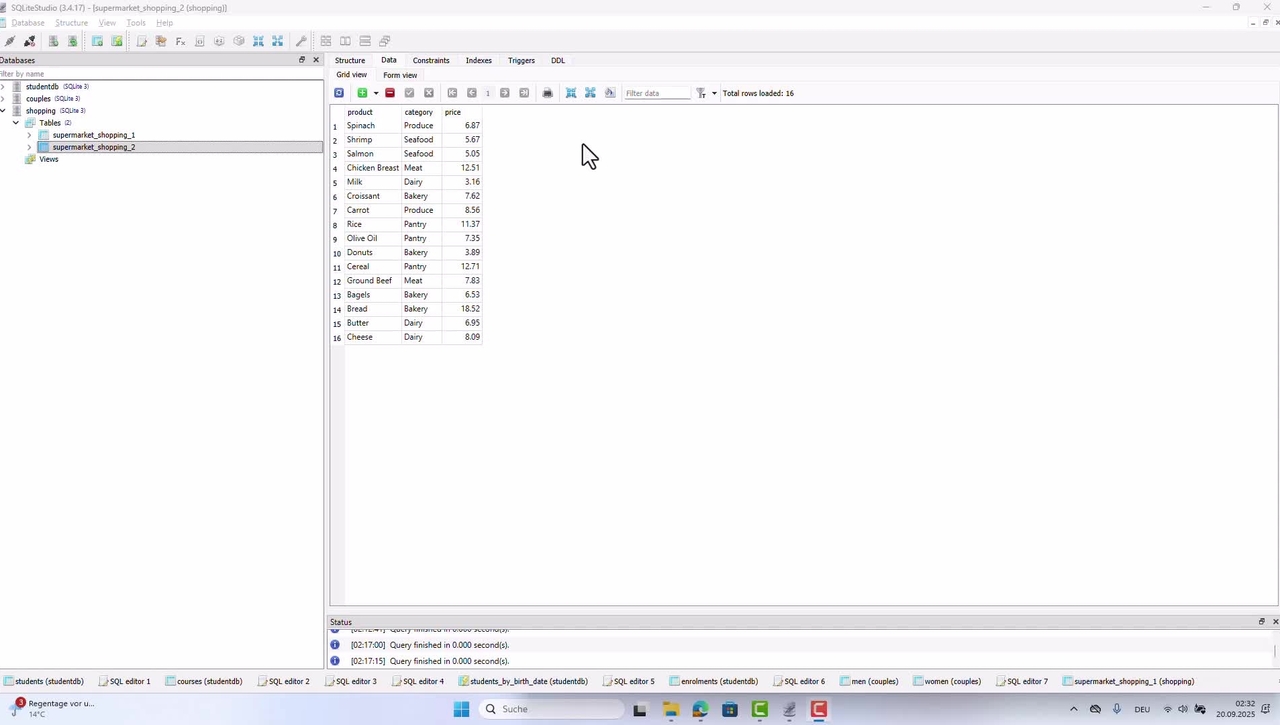Expand the studentdb database node
The image size is (1280, 725).
pyautogui.click(x=3, y=87)
